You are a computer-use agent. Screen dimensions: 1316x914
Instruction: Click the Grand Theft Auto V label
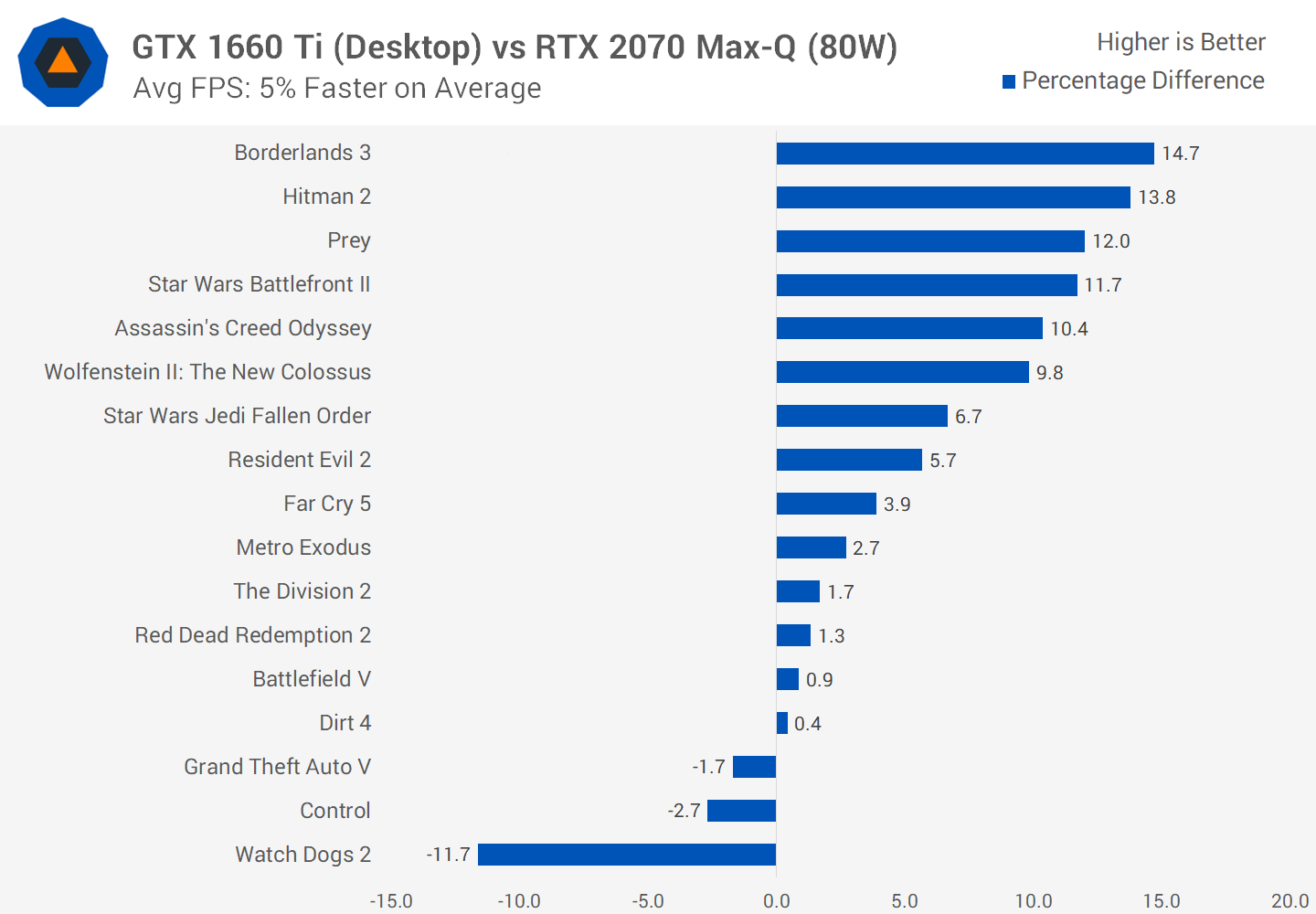[277, 767]
